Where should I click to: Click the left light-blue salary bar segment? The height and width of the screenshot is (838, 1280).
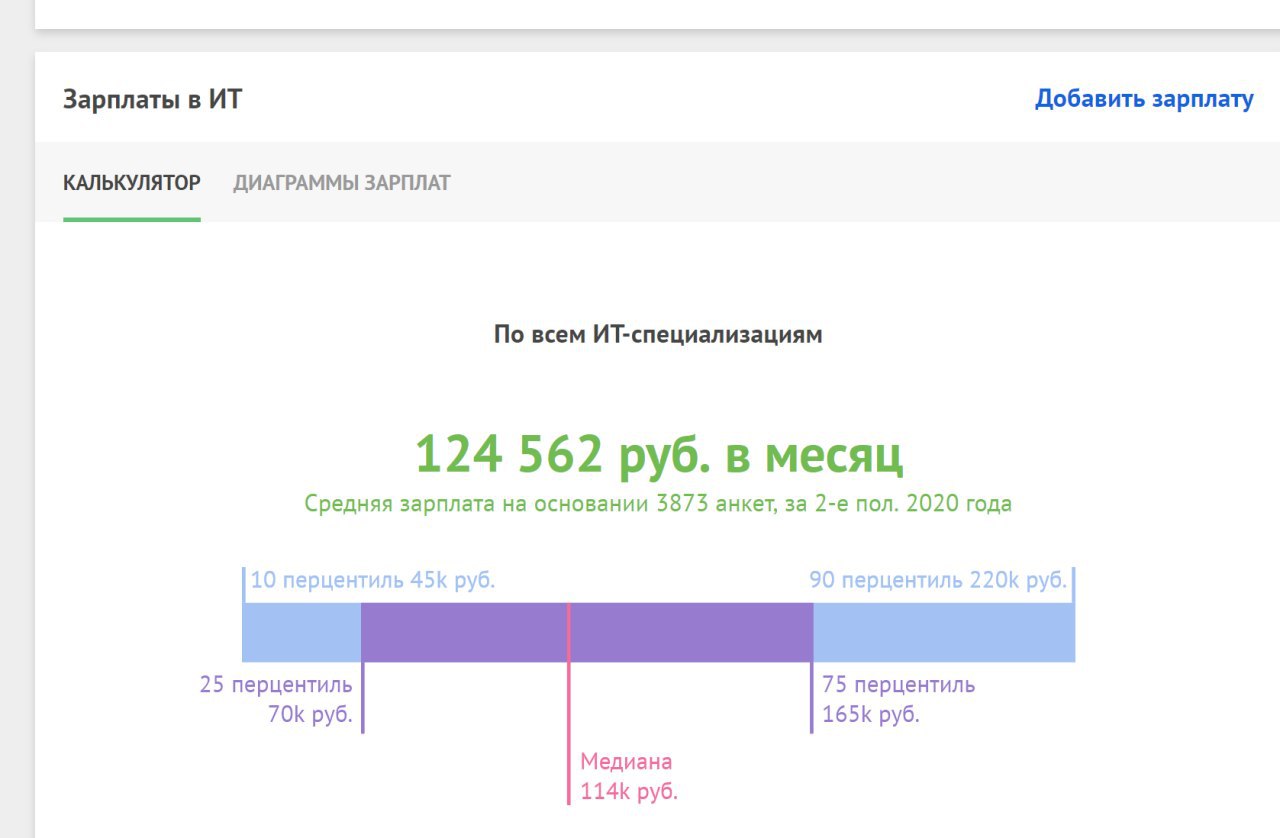[x=301, y=632]
